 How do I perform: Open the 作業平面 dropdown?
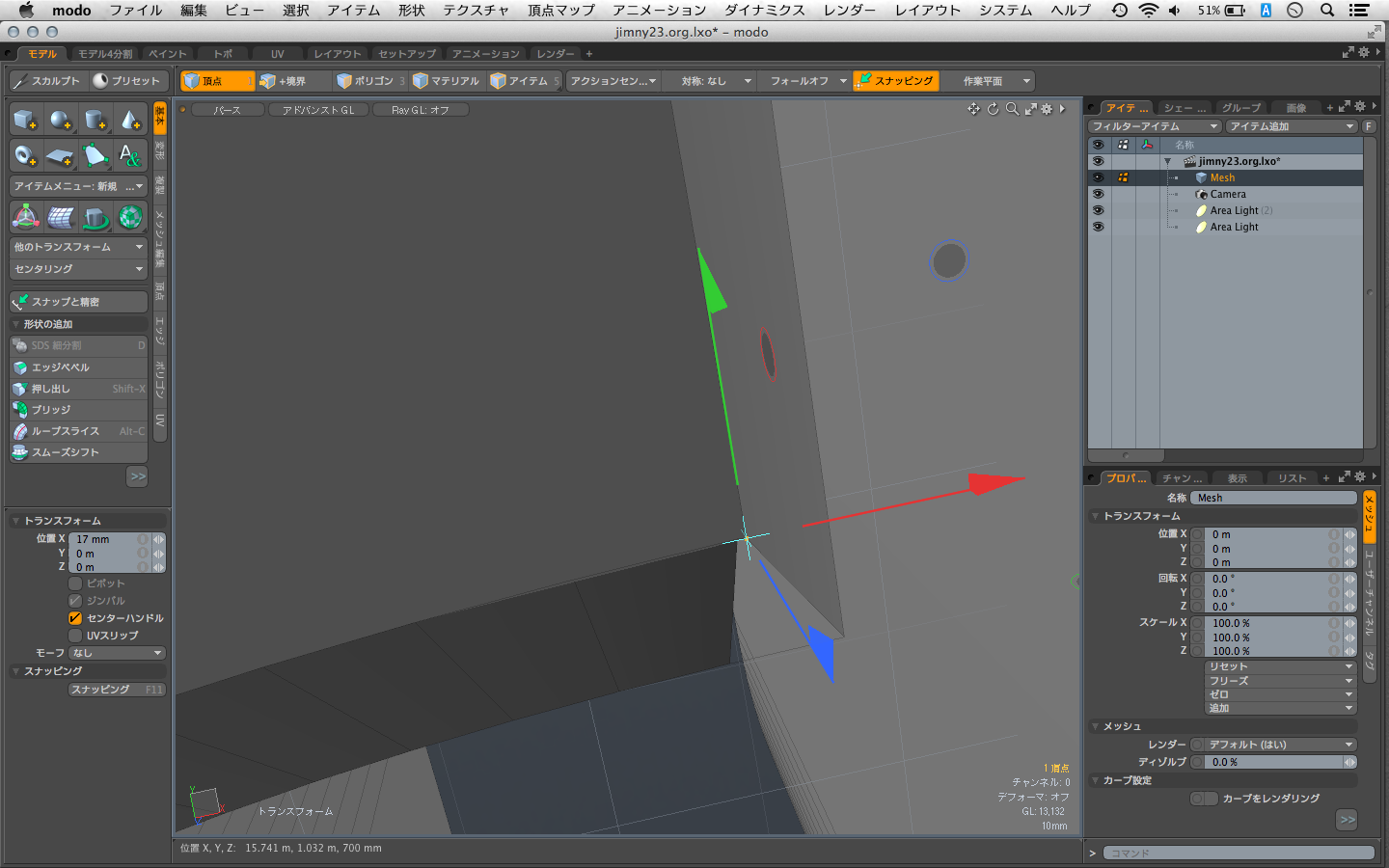tap(990, 81)
